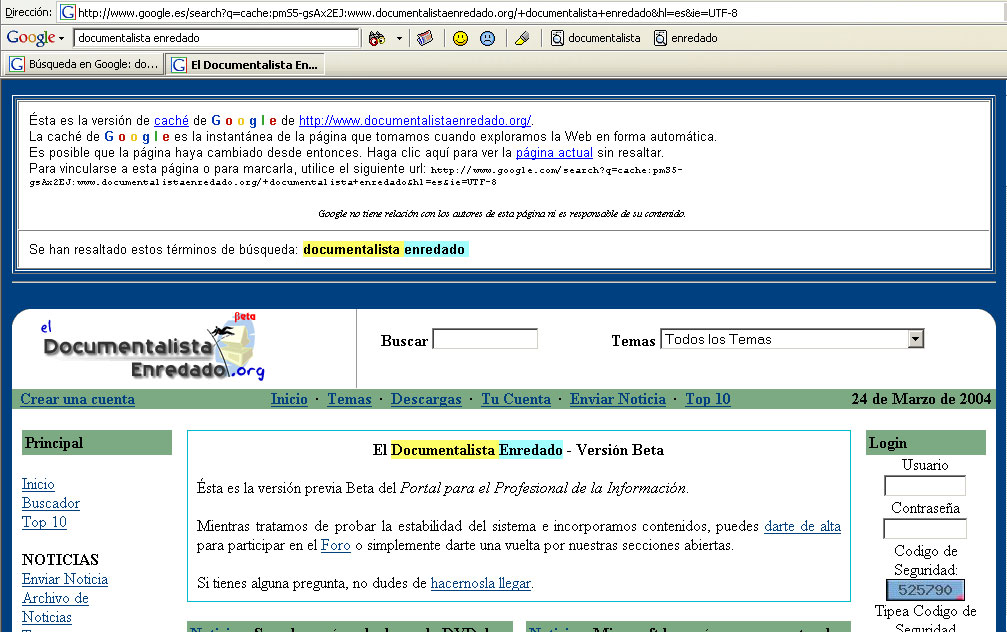This screenshot has width=1007, height=632.
Task: Open the 'Todos los Temas' dropdown
Action: (x=792, y=339)
